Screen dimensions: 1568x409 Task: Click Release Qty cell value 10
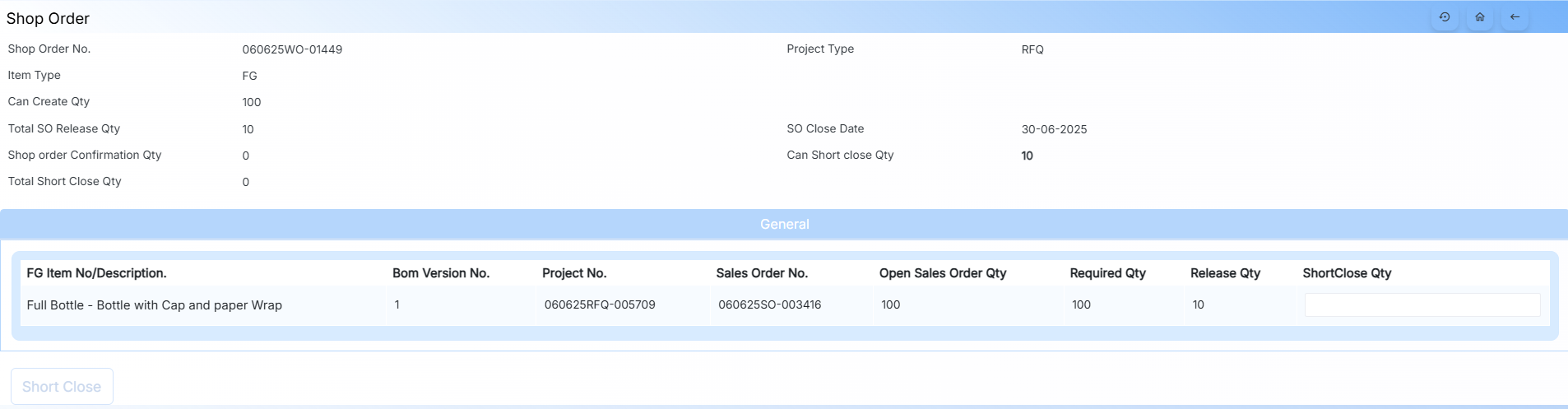pyautogui.click(x=1198, y=304)
